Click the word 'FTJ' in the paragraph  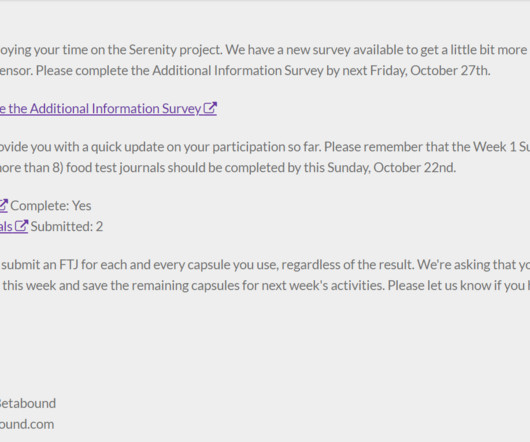(x=69, y=264)
